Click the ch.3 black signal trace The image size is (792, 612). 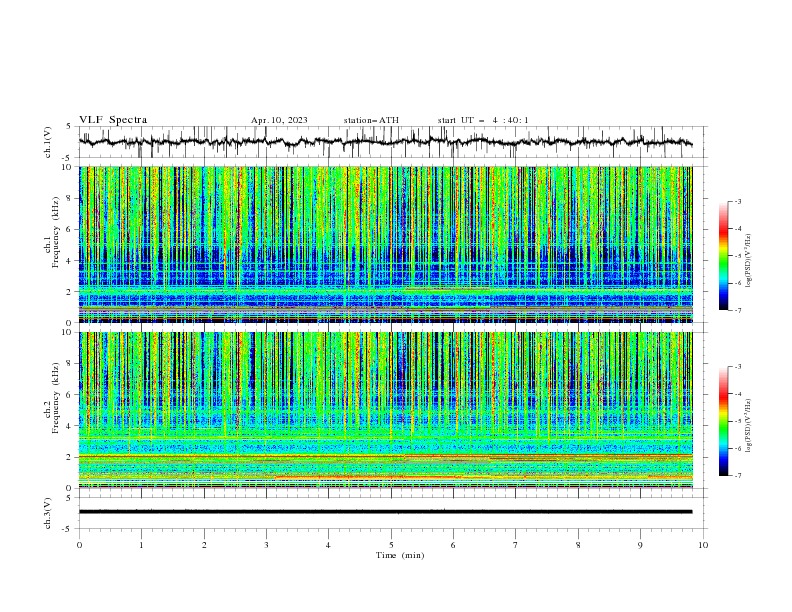(x=385, y=512)
